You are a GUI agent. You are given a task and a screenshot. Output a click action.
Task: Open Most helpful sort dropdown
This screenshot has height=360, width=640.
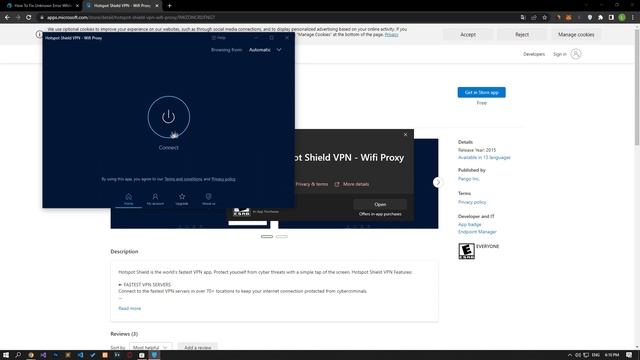151,347
